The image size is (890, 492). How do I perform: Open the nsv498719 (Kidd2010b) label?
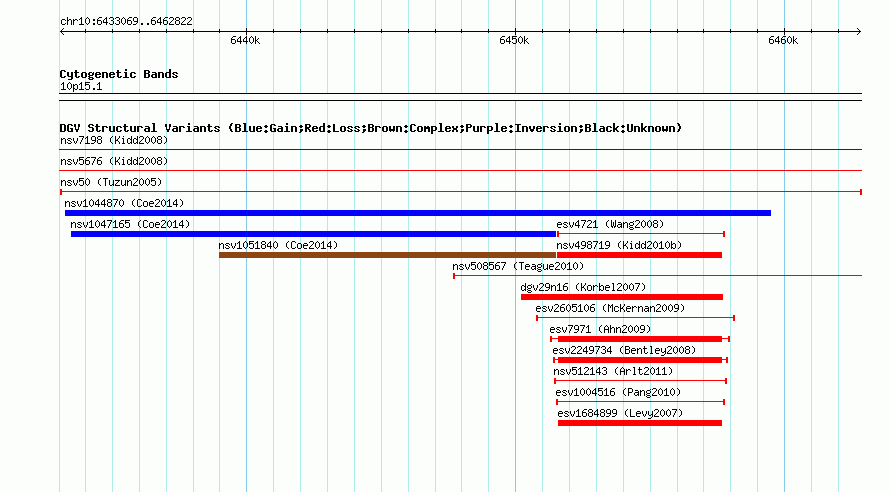point(619,245)
